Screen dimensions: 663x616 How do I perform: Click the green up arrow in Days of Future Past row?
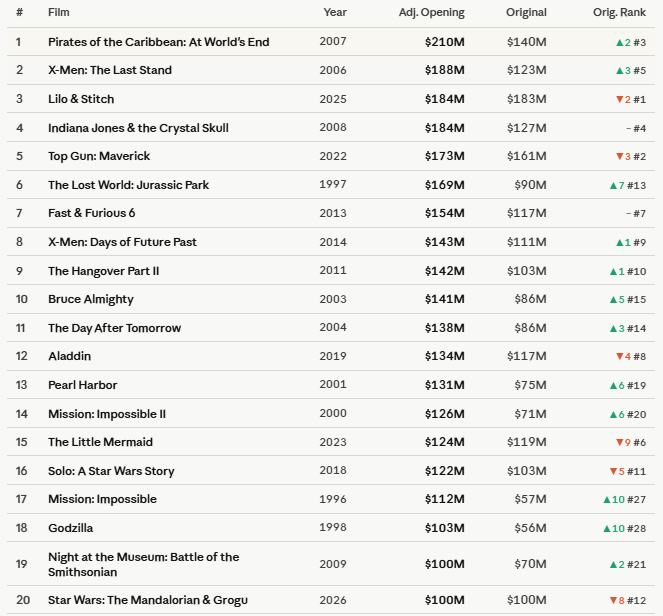(619, 243)
